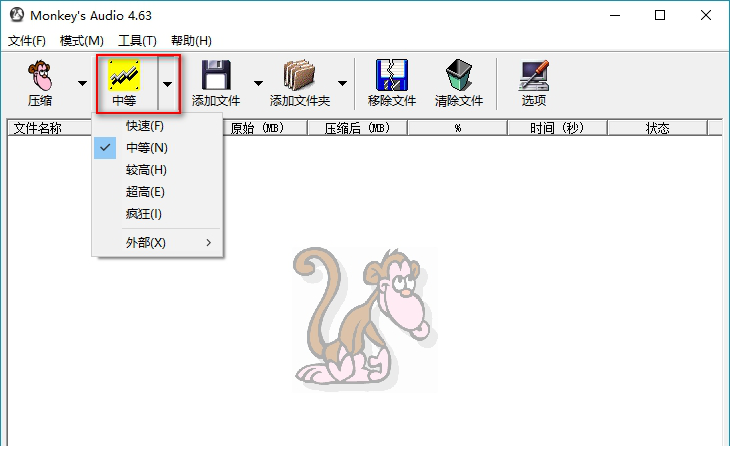Open the 文件(F) menu
Image resolution: width=730 pixels, height=463 pixels.
tap(27, 41)
